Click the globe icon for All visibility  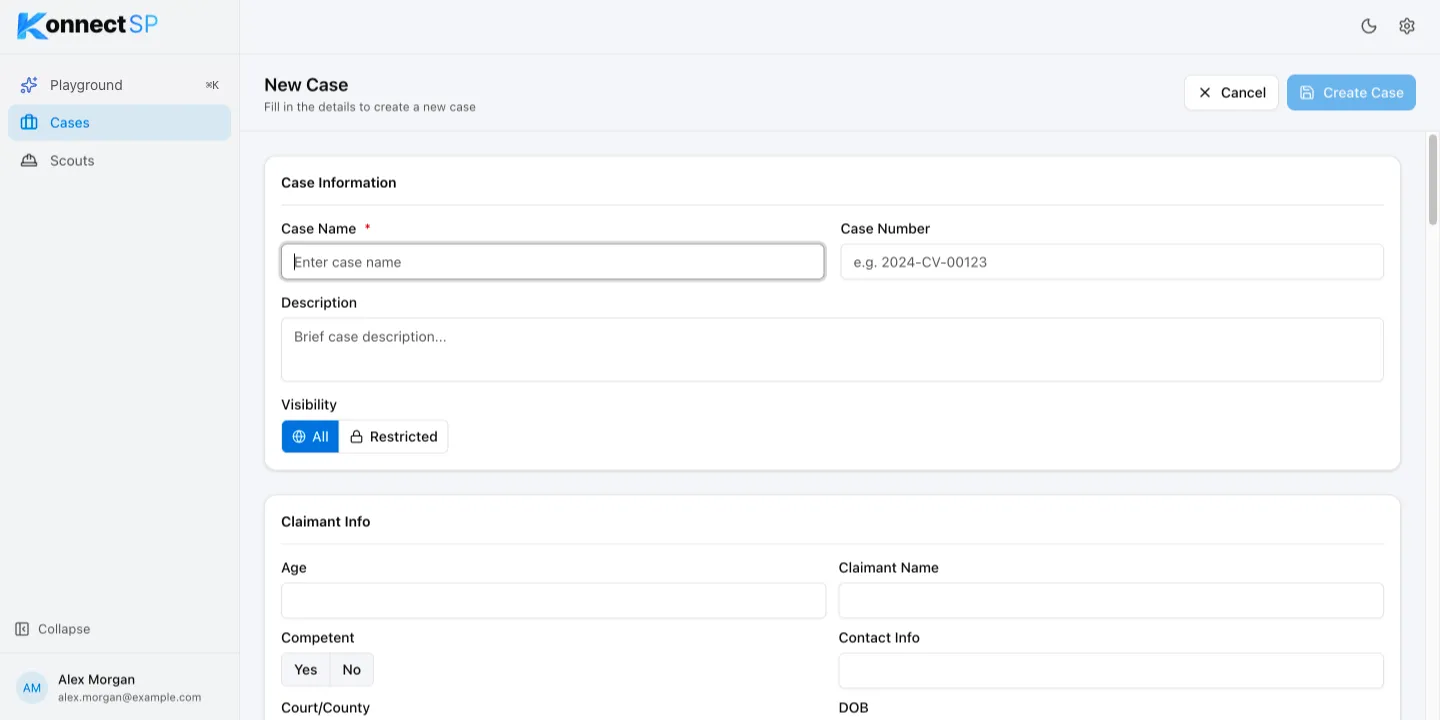point(299,437)
